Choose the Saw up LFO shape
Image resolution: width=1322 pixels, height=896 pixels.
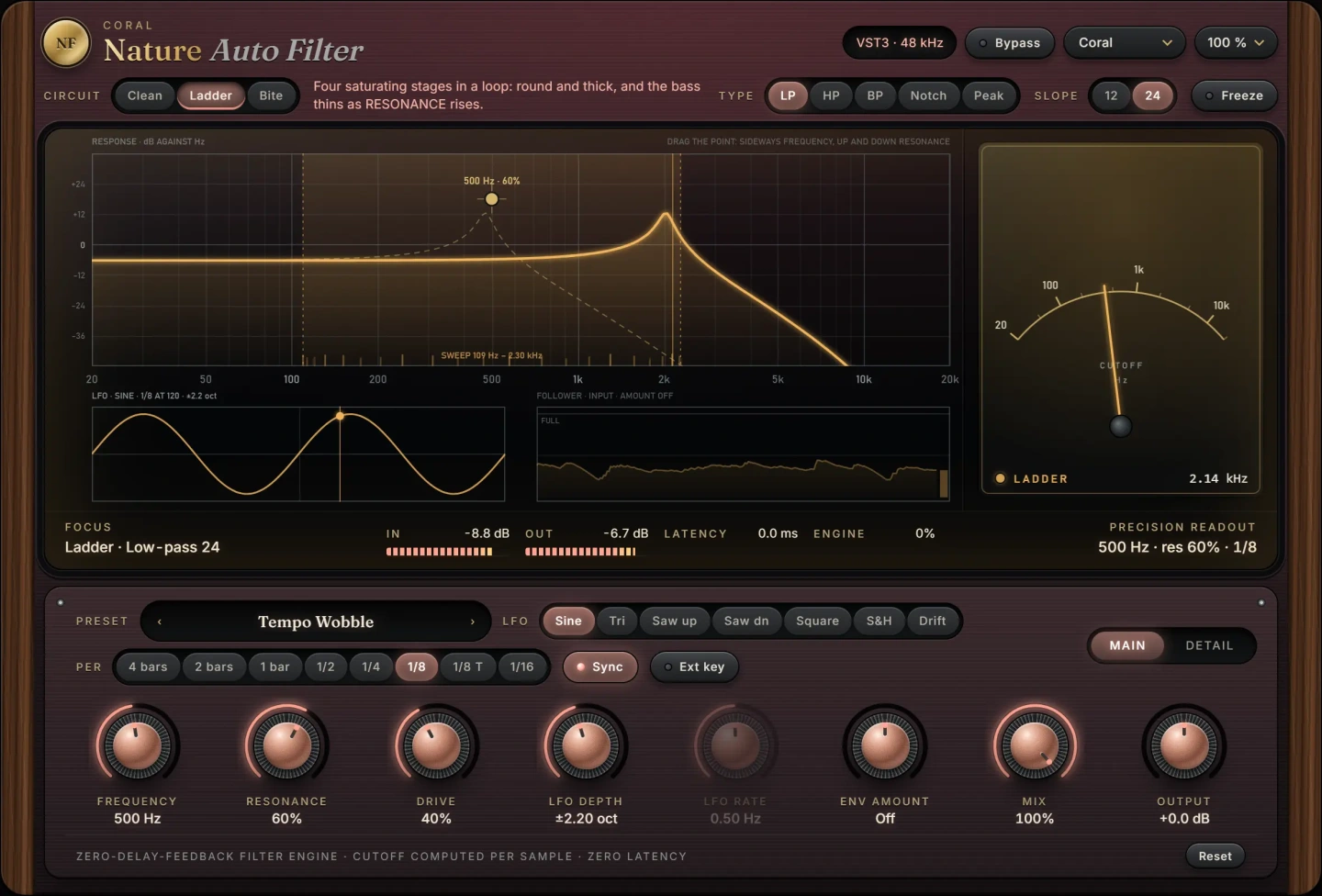click(675, 622)
